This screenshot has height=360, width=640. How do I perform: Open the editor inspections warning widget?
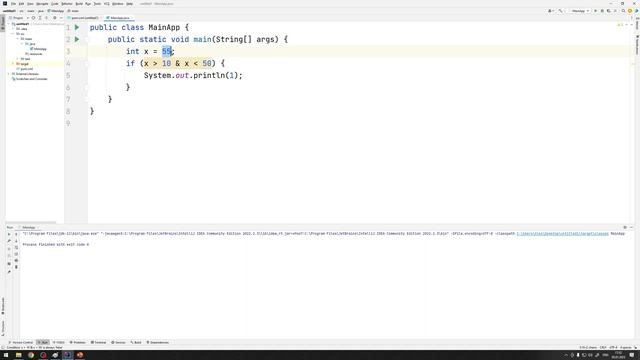point(620,25)
